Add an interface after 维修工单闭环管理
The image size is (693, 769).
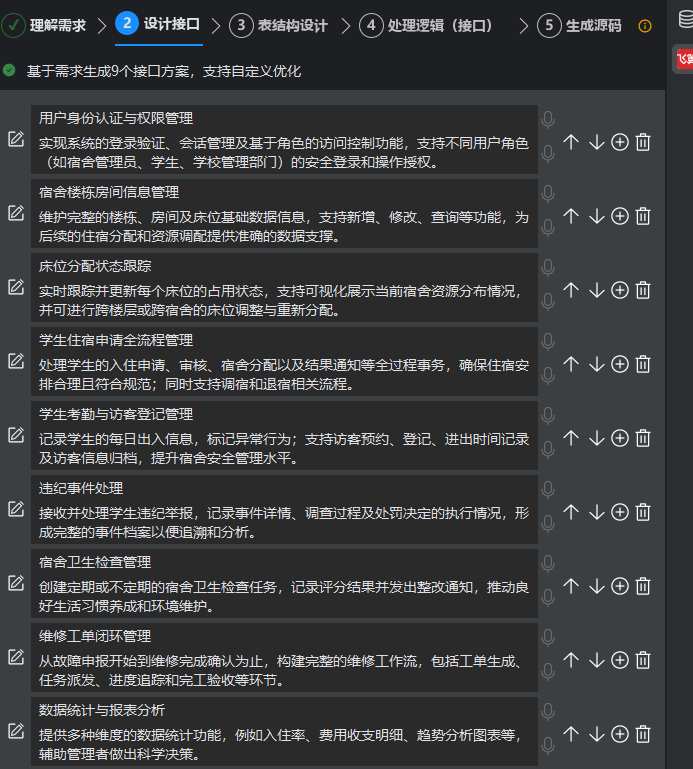pos(620,661)
